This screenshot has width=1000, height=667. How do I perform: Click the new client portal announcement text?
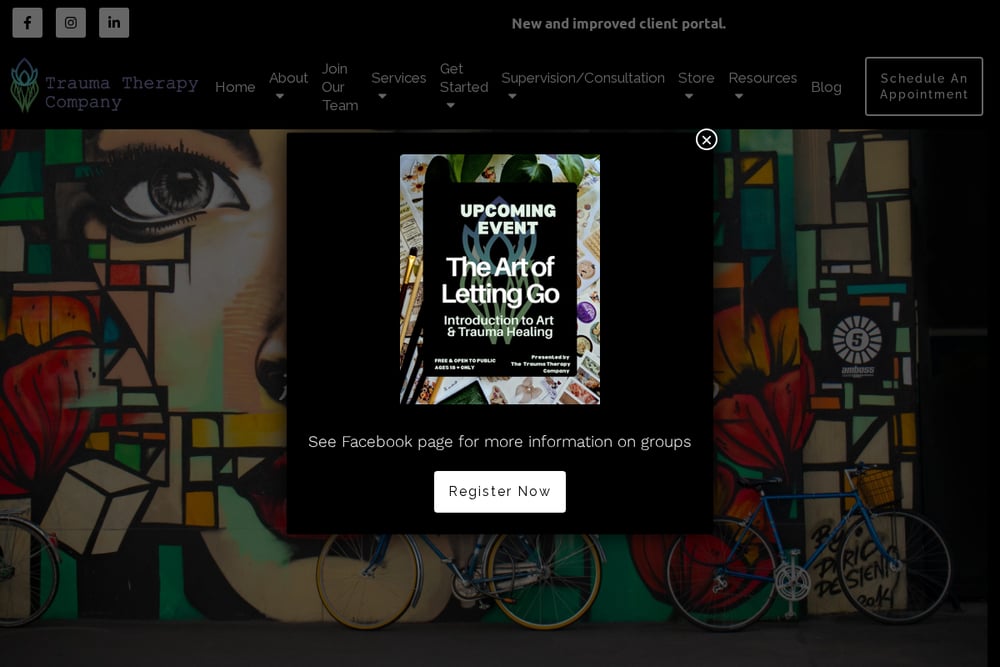[618, 24]
